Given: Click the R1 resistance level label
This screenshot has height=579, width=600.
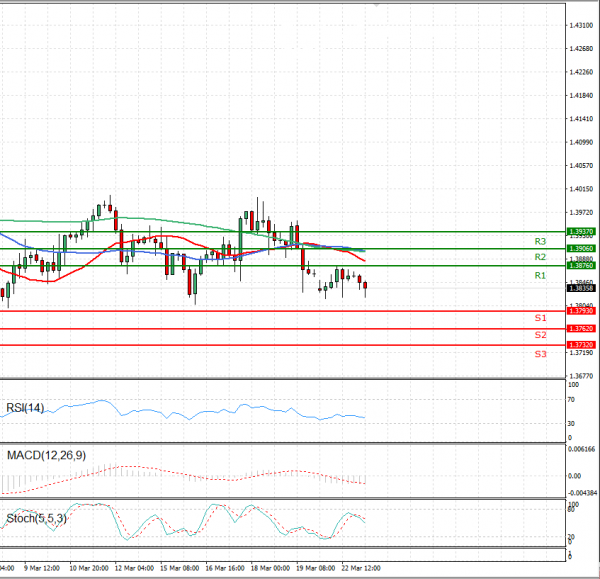Looking at the screenshot, I should [x=539, y=275].
